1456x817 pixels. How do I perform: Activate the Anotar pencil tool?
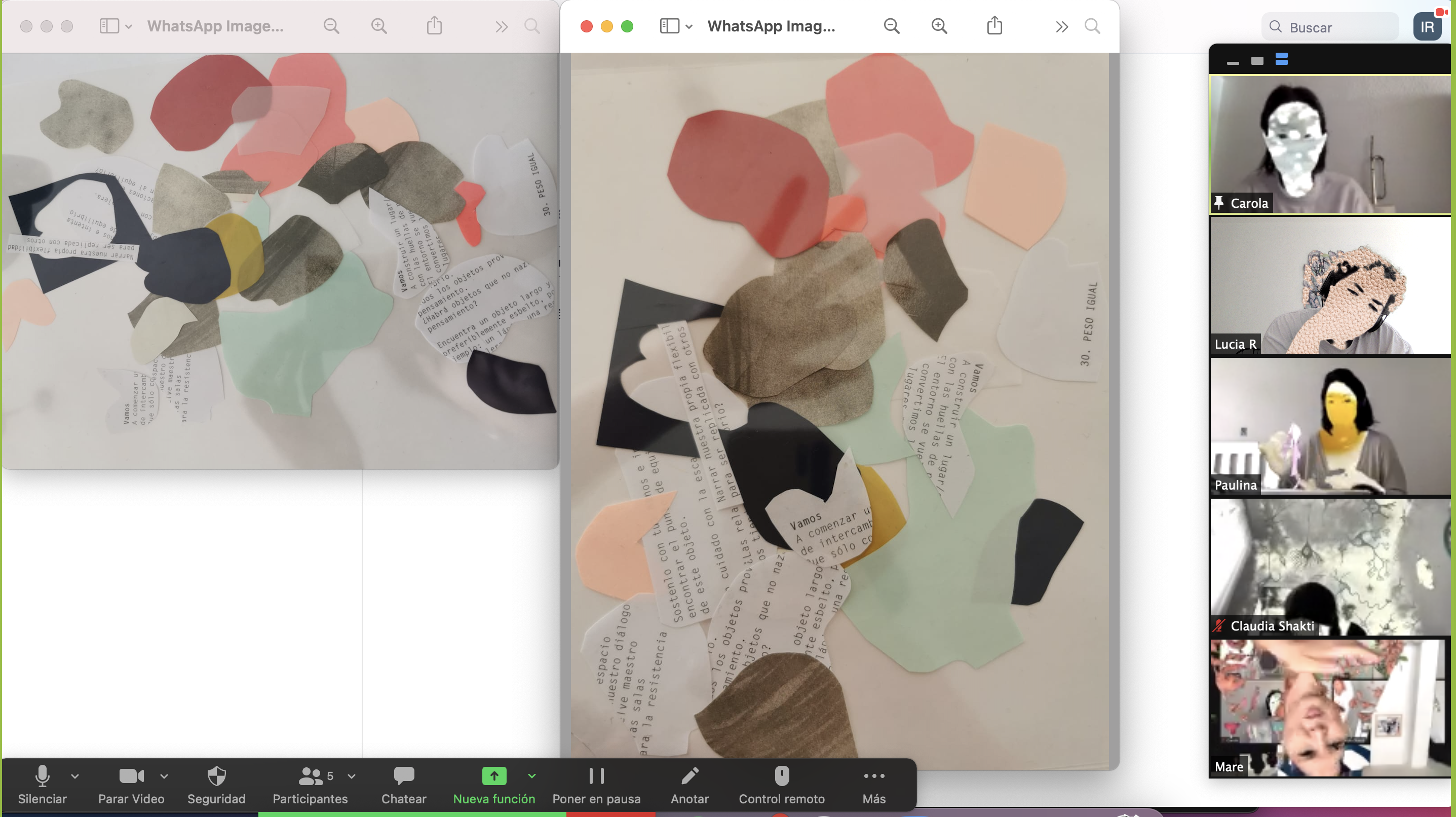coord(689,784)
